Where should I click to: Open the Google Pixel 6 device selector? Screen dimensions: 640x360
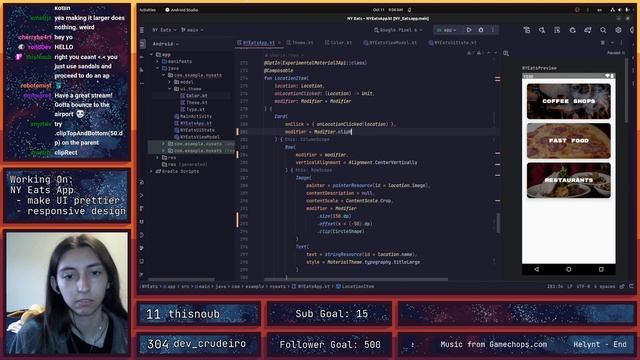click(398, 30)
